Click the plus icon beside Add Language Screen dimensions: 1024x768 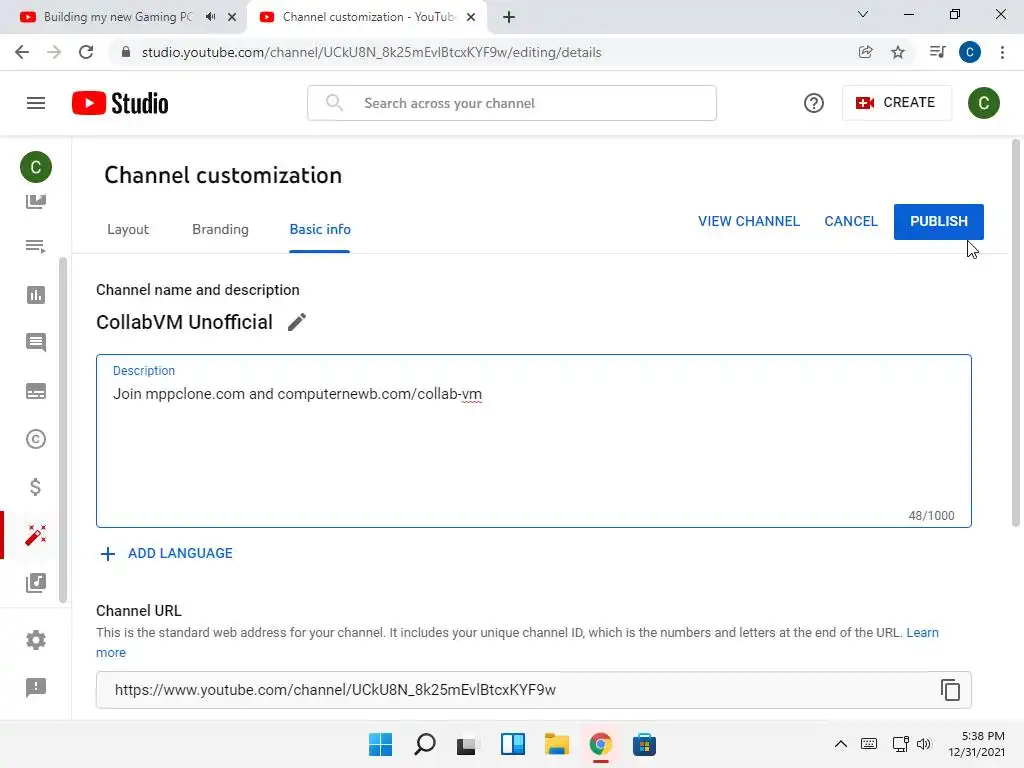pos(108,554)
